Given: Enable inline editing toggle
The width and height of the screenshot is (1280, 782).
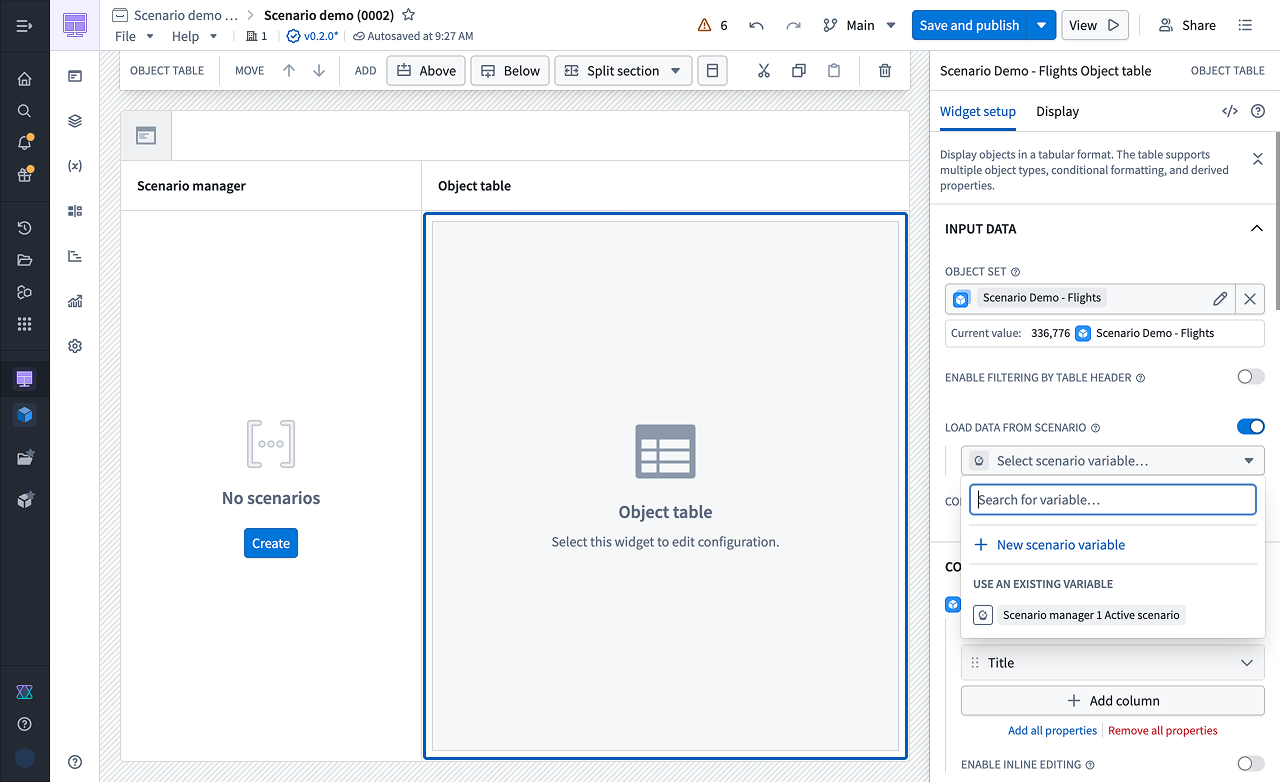Looking at the screenshot, I should pos(1250,764).
